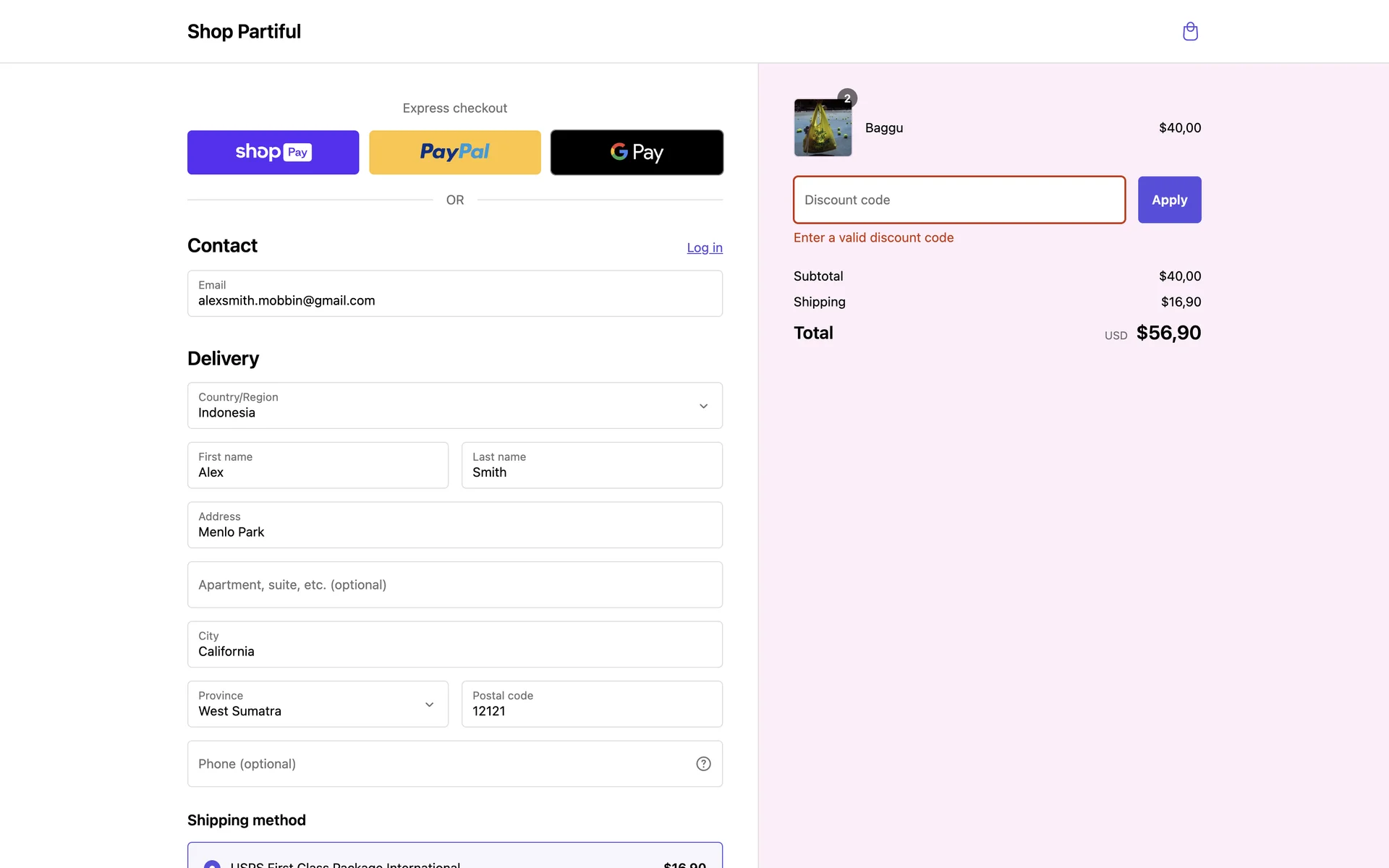Go to Shop Partiful store home

(244, 31)
